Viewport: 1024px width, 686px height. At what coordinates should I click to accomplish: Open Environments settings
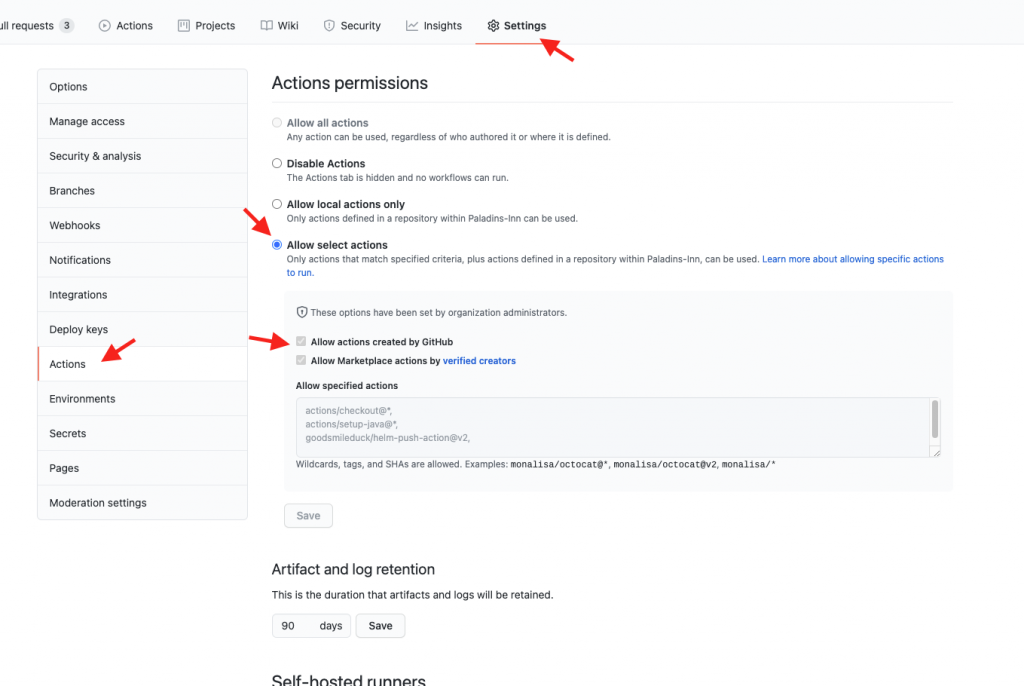pos(142,399)
